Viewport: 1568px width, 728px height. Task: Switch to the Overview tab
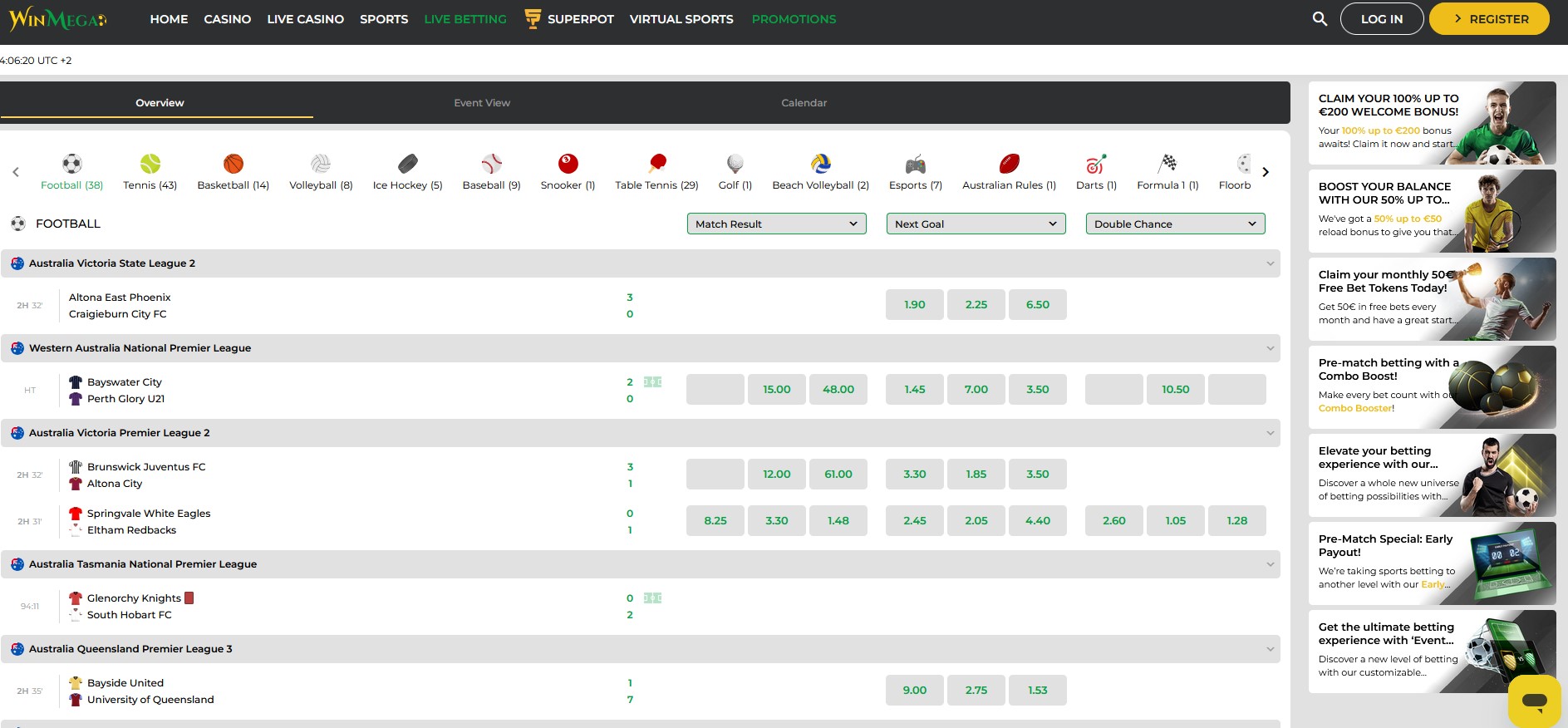160,103
